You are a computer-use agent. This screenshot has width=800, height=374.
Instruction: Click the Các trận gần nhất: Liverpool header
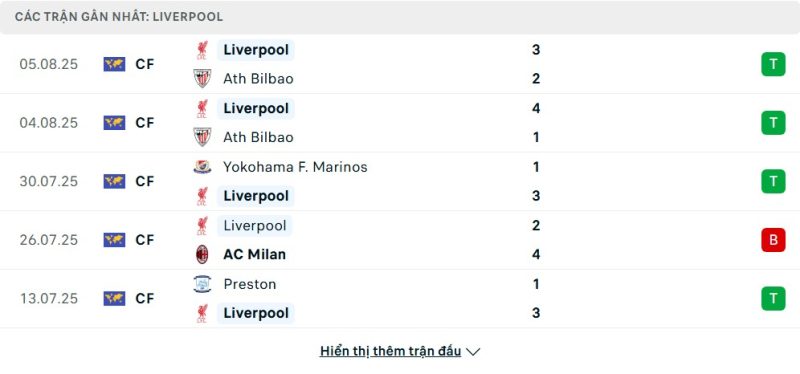[x=119, y=17]
